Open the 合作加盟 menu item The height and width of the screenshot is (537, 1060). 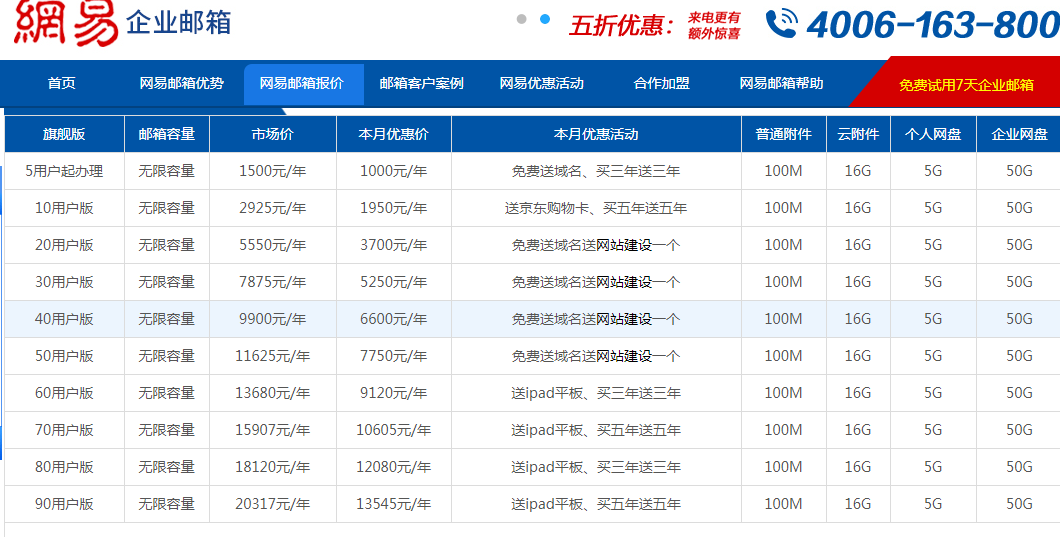tap(661, 83)
